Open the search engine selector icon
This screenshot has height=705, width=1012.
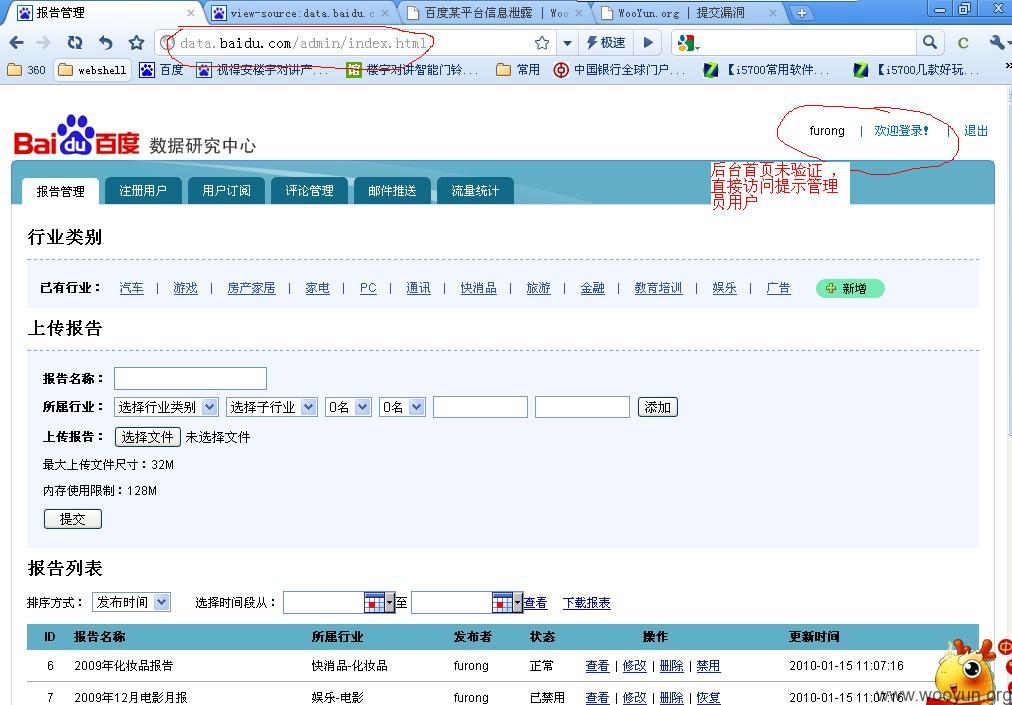click(x=688, y=43)
